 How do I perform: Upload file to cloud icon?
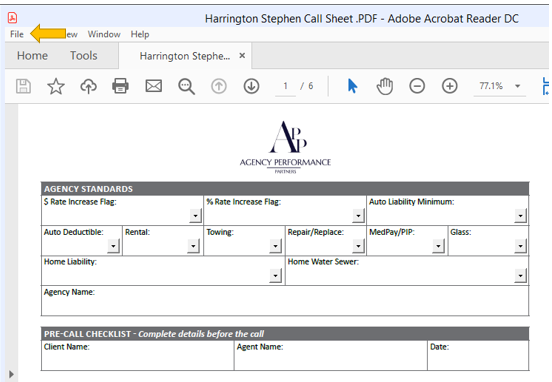[x=88, y=86]
